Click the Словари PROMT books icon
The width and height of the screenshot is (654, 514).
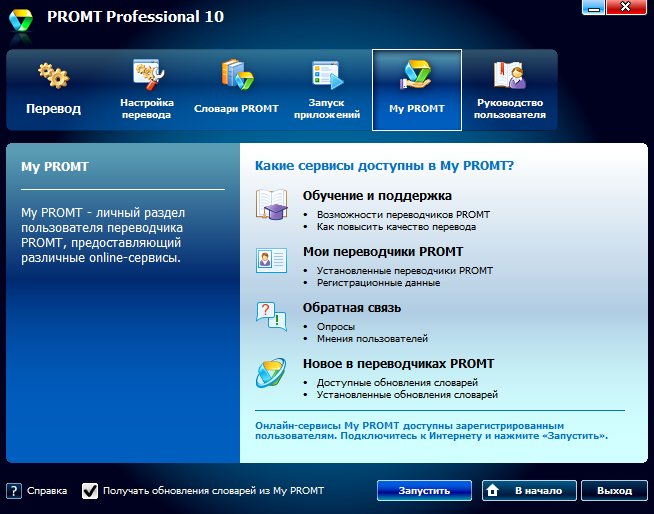[x=237, y=74]
